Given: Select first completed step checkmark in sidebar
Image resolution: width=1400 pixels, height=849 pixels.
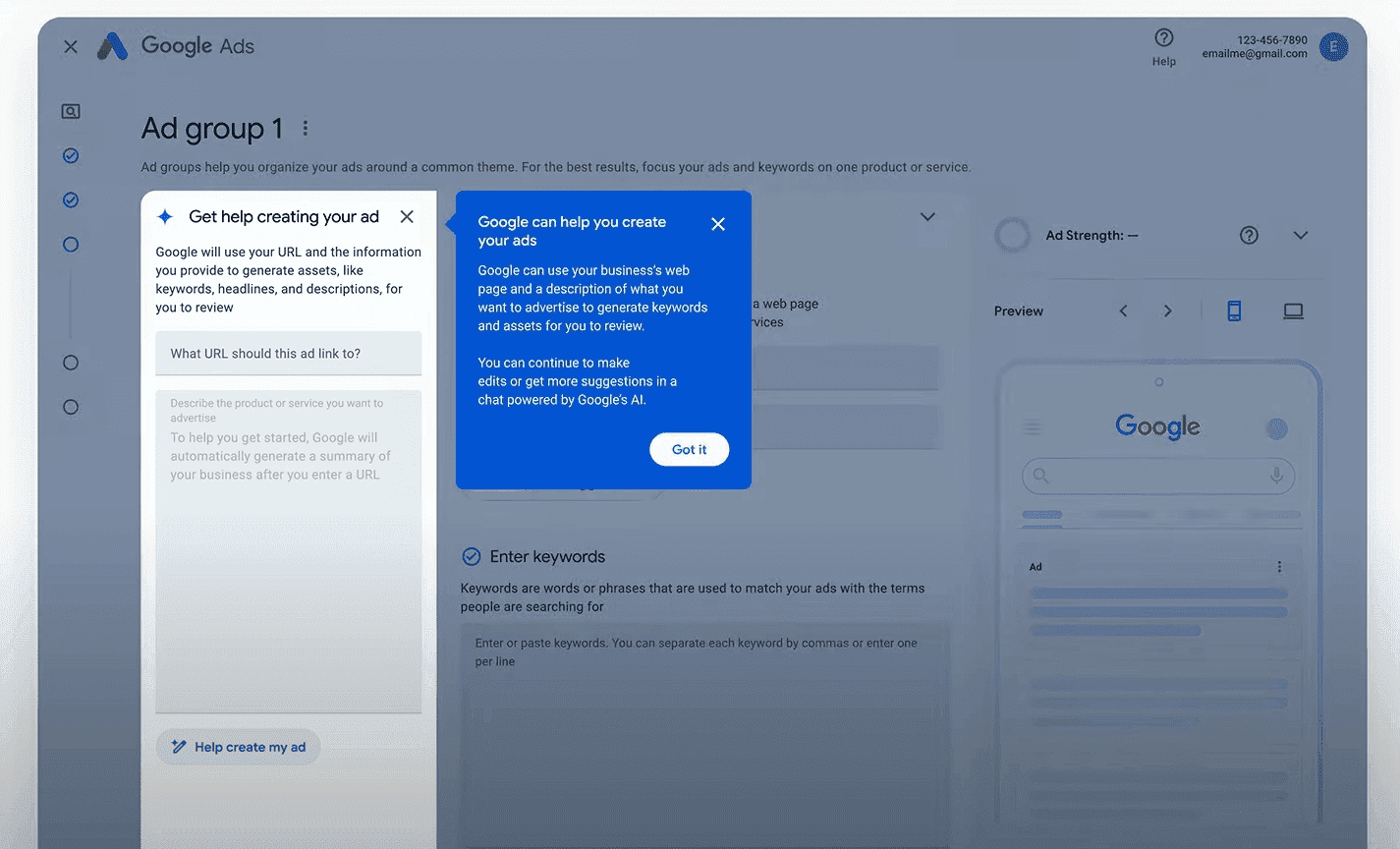Looking at the screenshot, I should (71, 155).
